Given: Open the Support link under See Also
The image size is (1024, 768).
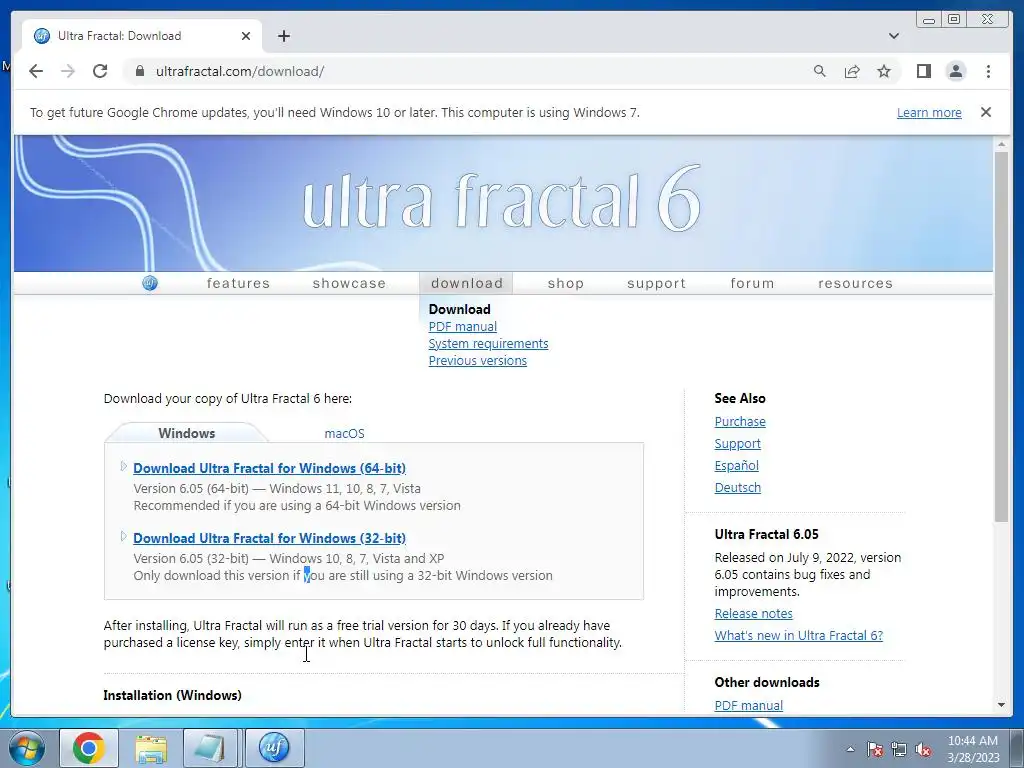Looking at the screenshot, I should (x=737, y=444).
